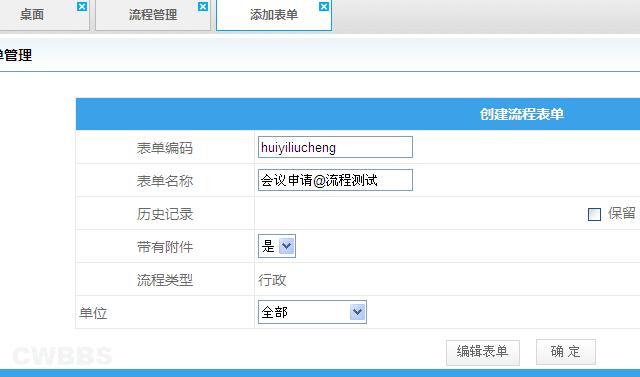This screenshot has height=377, width=640.
Task: Select the 添加表单 tab
Action: pyautogui.click(x=273, y=15)
